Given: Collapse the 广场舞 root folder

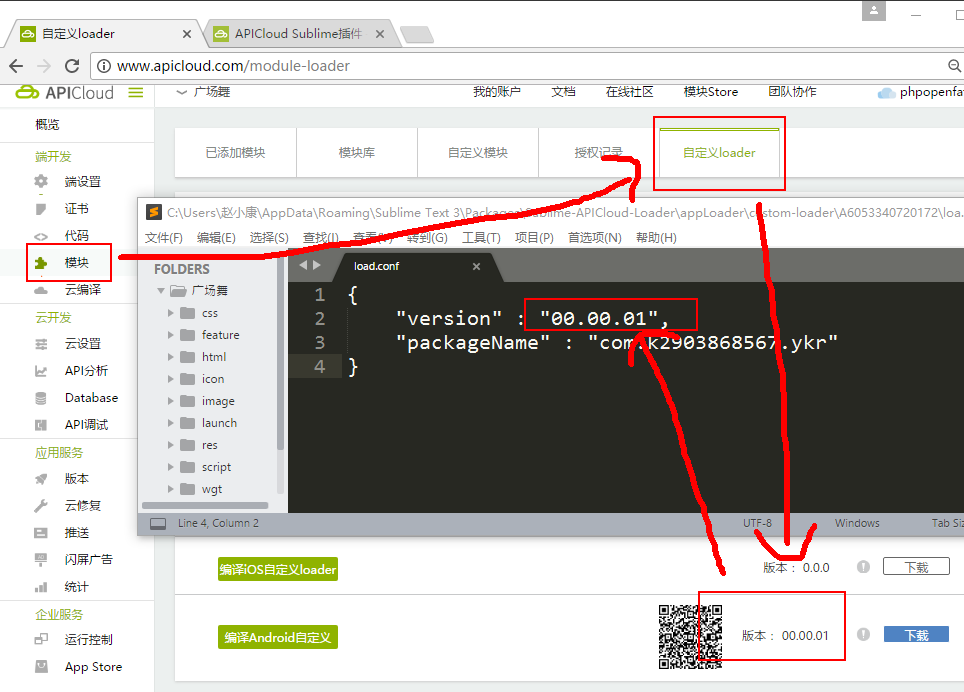Looking at the screenshot, I should [x=160, y=291].
